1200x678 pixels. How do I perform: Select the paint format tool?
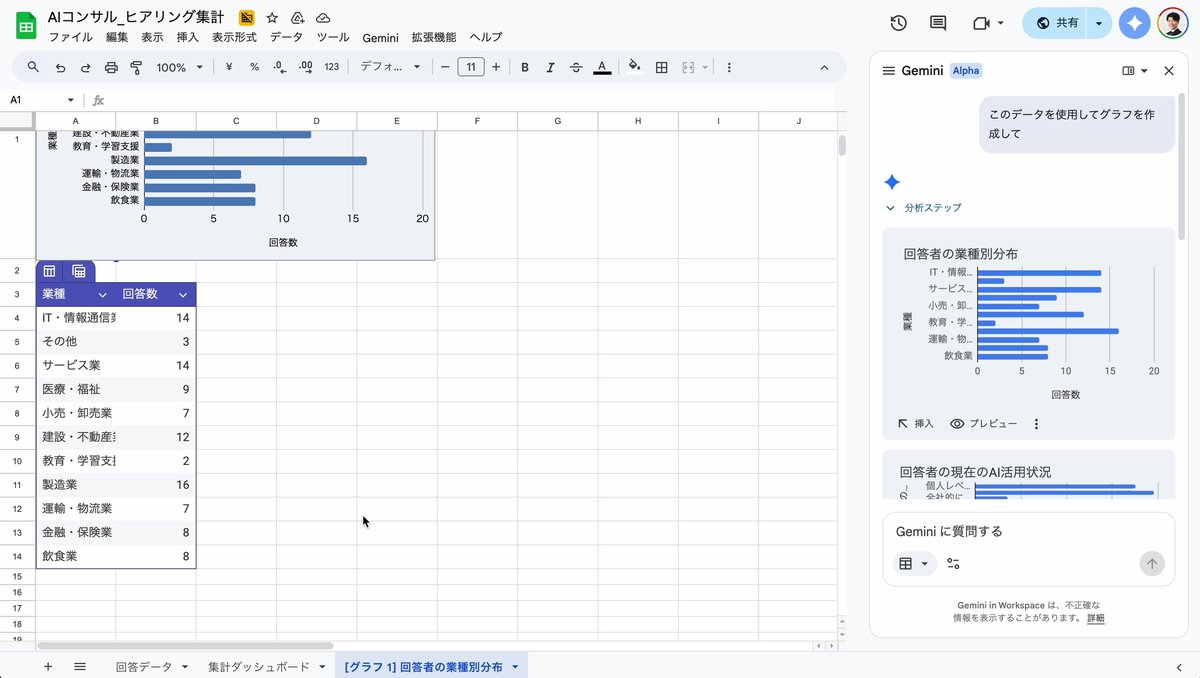click(x=136, y=67)
